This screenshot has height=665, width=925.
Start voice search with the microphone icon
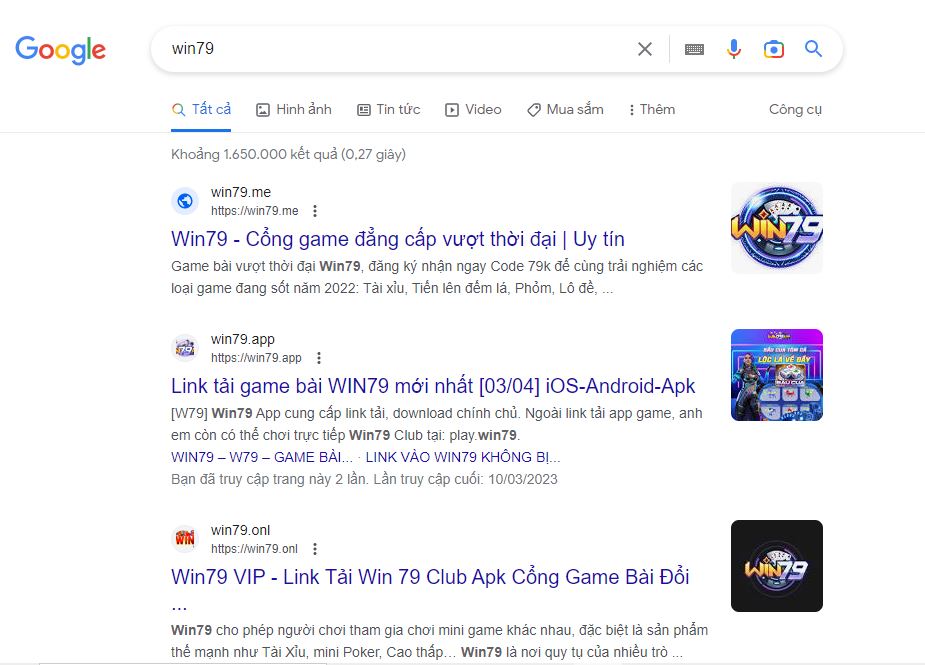tap(734, 49)
